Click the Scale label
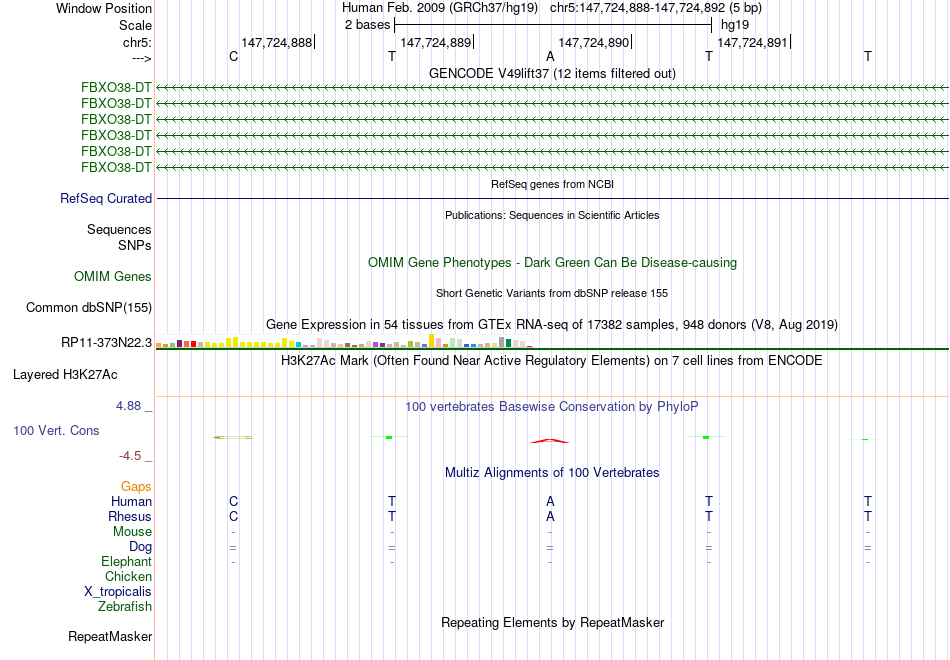 click(135, 25)
